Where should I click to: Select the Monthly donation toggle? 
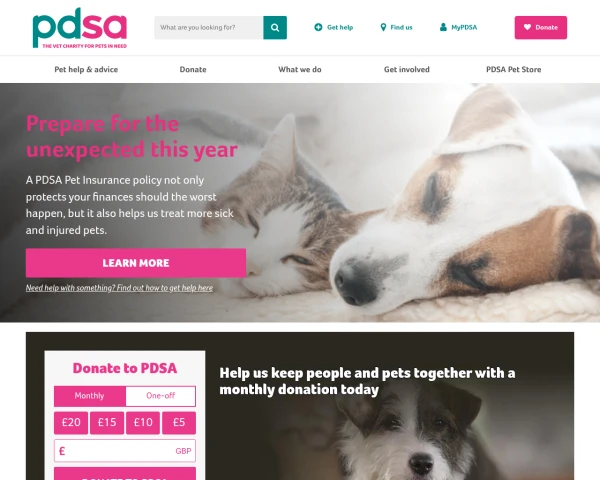point(90,396)
